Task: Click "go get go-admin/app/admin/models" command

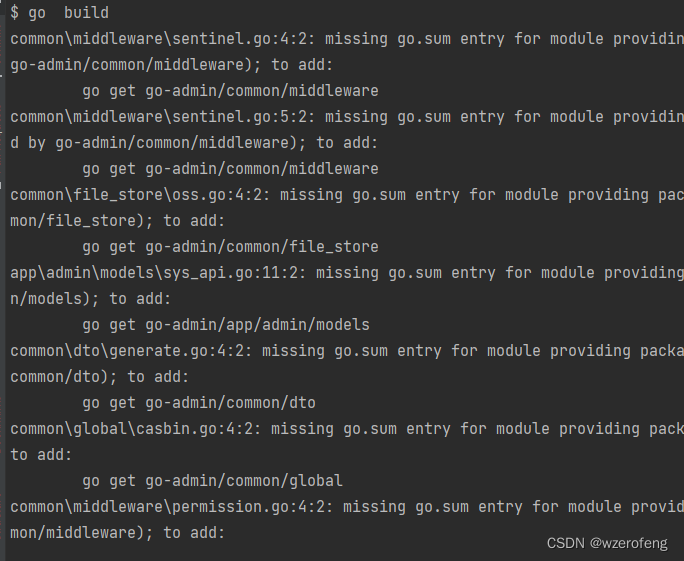Action: click(x=226, y=325)
